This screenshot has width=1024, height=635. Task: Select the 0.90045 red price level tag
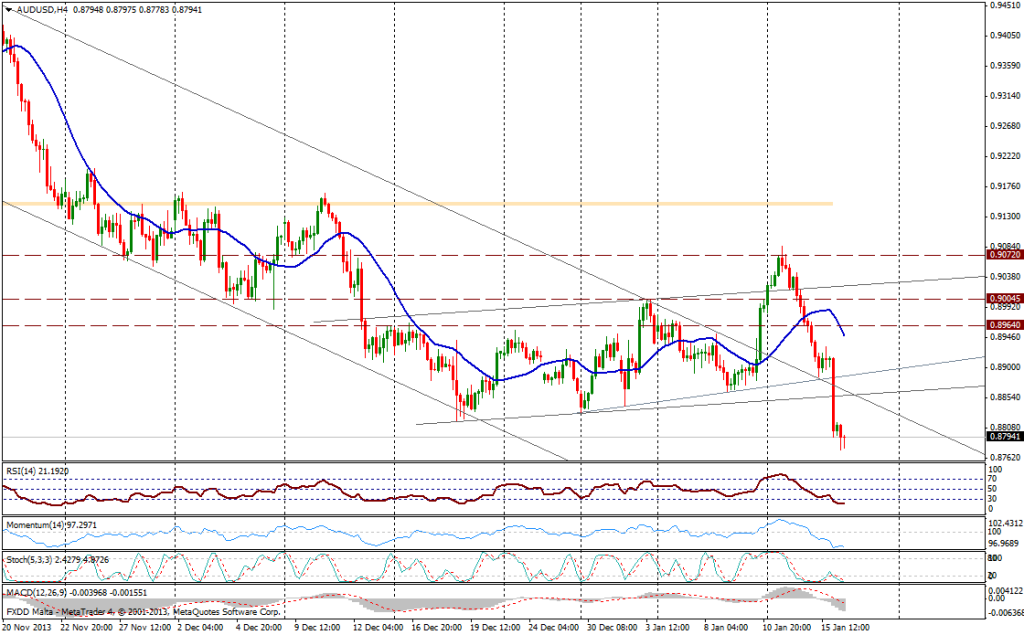[1000, 299]
